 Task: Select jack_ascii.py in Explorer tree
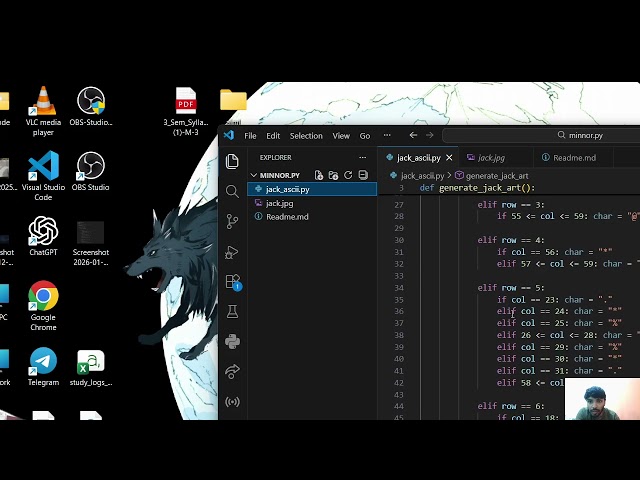(312, 189)
